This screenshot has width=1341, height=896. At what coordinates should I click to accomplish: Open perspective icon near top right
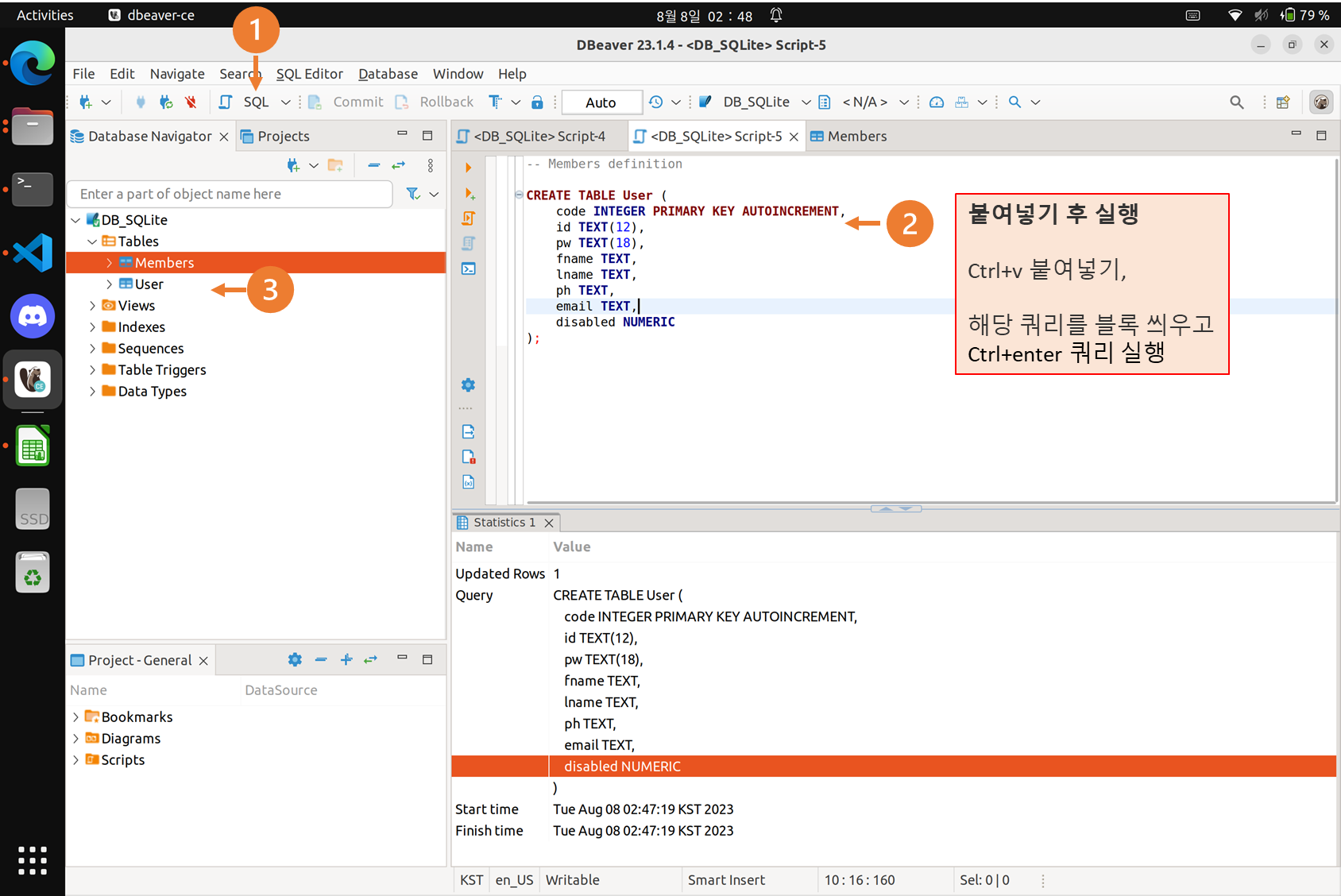point(1282,102)
